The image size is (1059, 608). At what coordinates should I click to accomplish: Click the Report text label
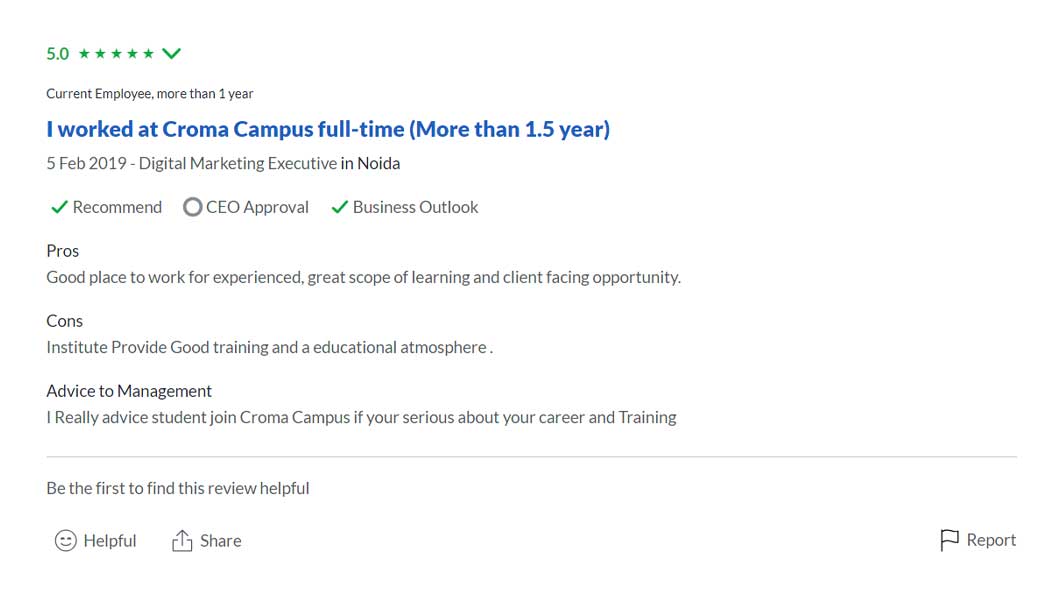coord(991,540)
